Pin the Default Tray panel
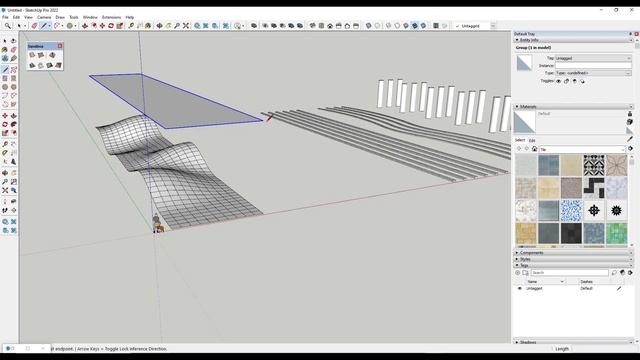The image size is (640, 360). coord(631,34)
